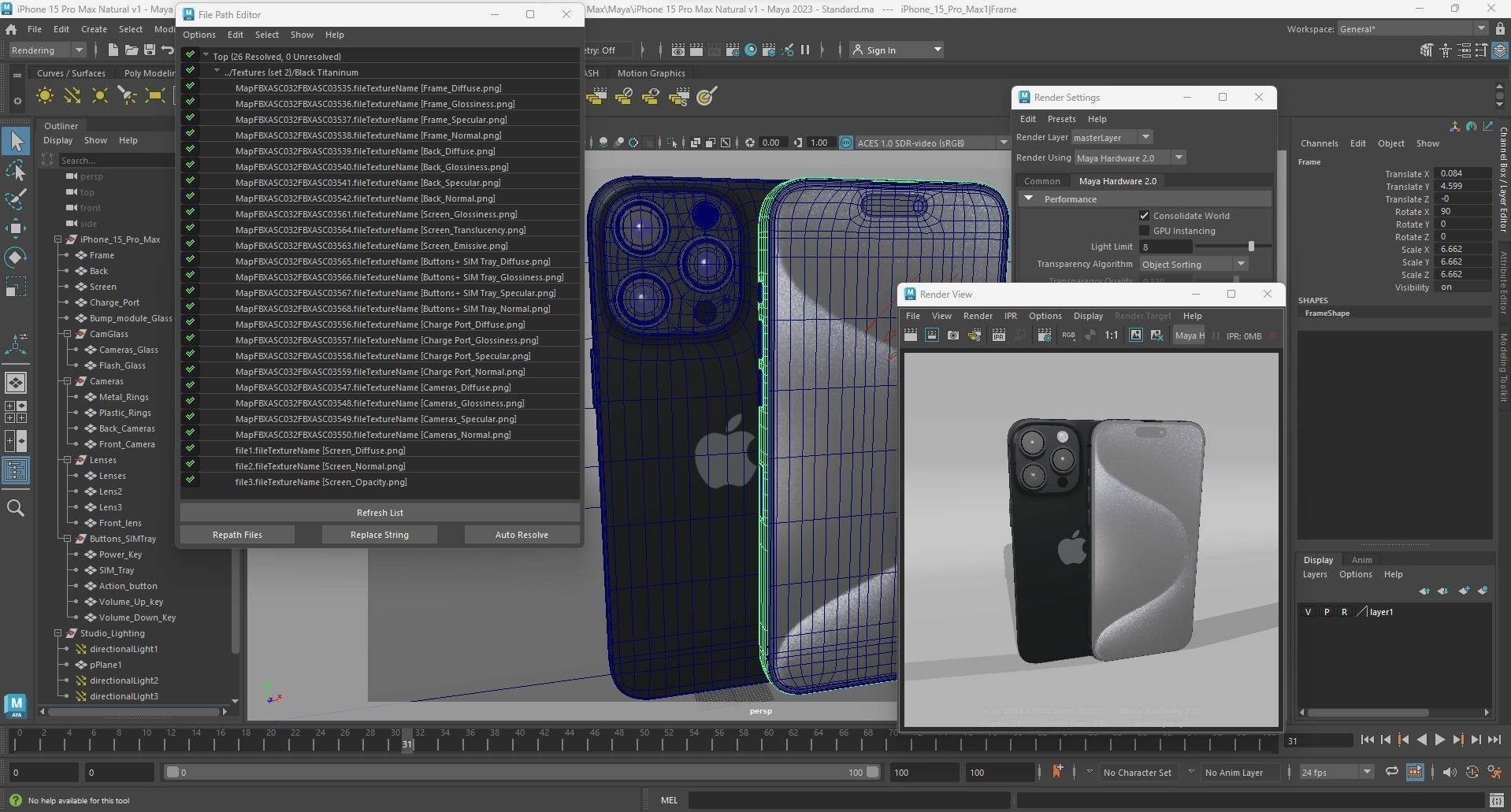The height and width of the screenshot is (812, 1511).
Task: Activate the Move tool in the toolbox
Action: [x=16, y=228]
